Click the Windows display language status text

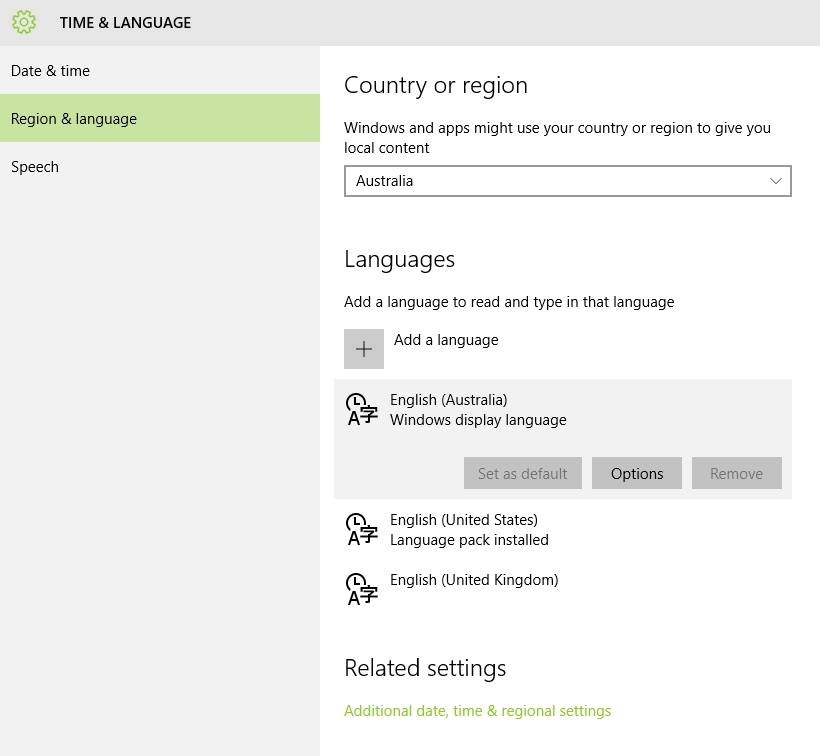479,420
